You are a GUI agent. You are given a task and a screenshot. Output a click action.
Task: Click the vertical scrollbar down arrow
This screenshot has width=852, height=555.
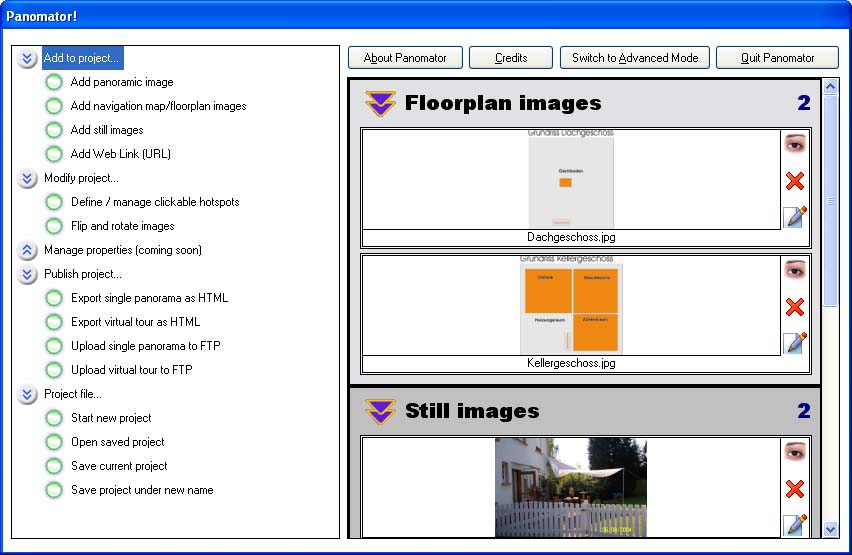[x=830, y=529]
